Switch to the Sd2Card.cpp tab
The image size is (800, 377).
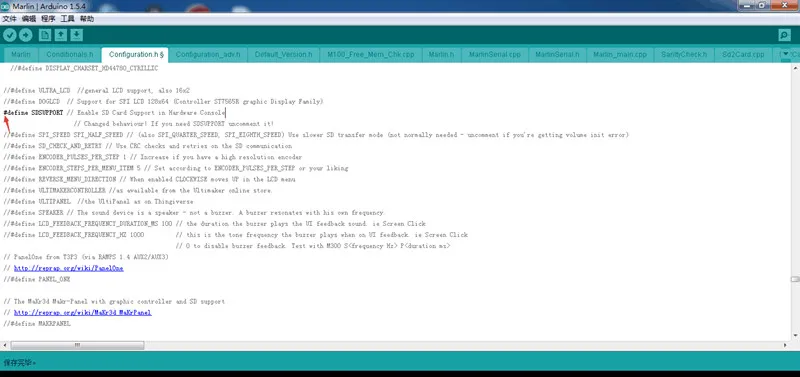[x=743, y=55]
